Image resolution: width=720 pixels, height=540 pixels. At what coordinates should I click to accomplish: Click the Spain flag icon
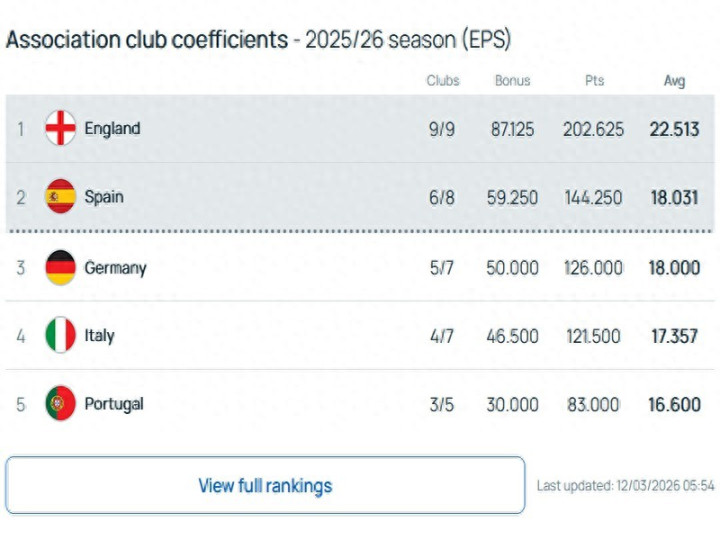coord(61,197)
